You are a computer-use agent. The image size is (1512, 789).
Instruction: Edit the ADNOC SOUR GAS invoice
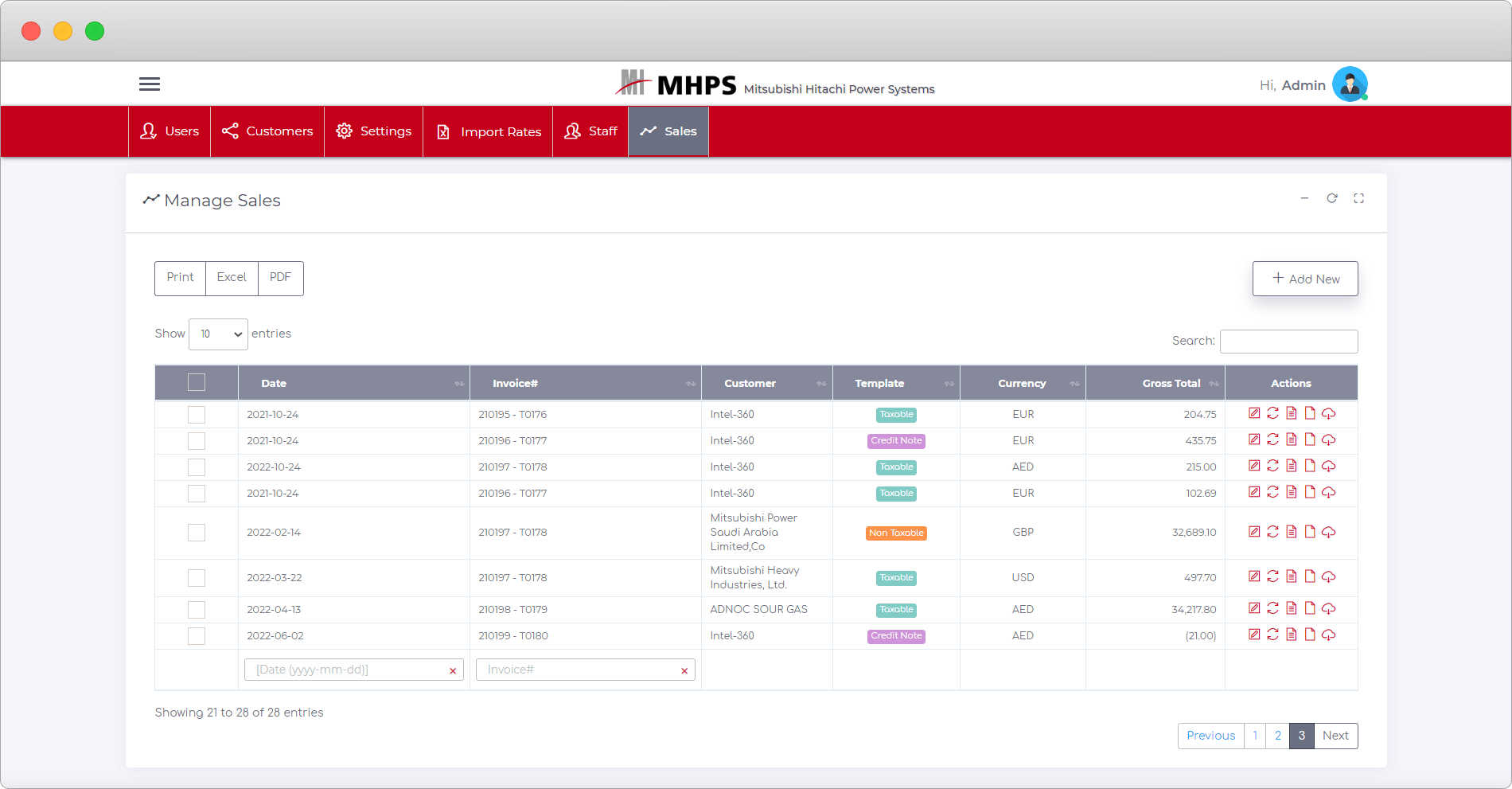[1254, 608]
